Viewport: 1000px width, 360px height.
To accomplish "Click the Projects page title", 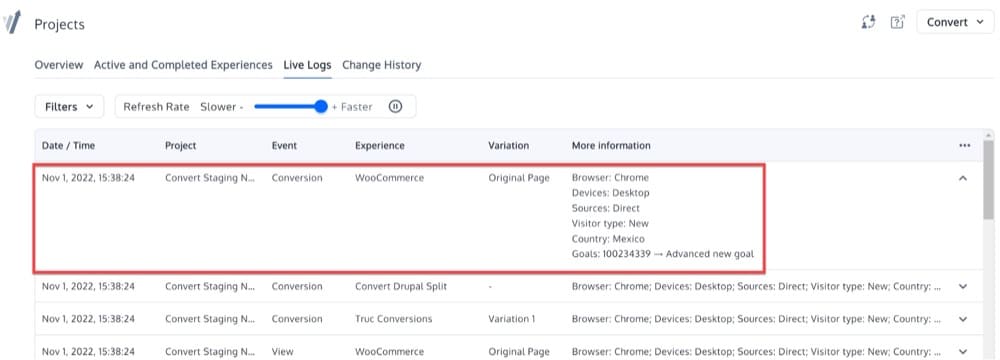I will click(59, 24).
